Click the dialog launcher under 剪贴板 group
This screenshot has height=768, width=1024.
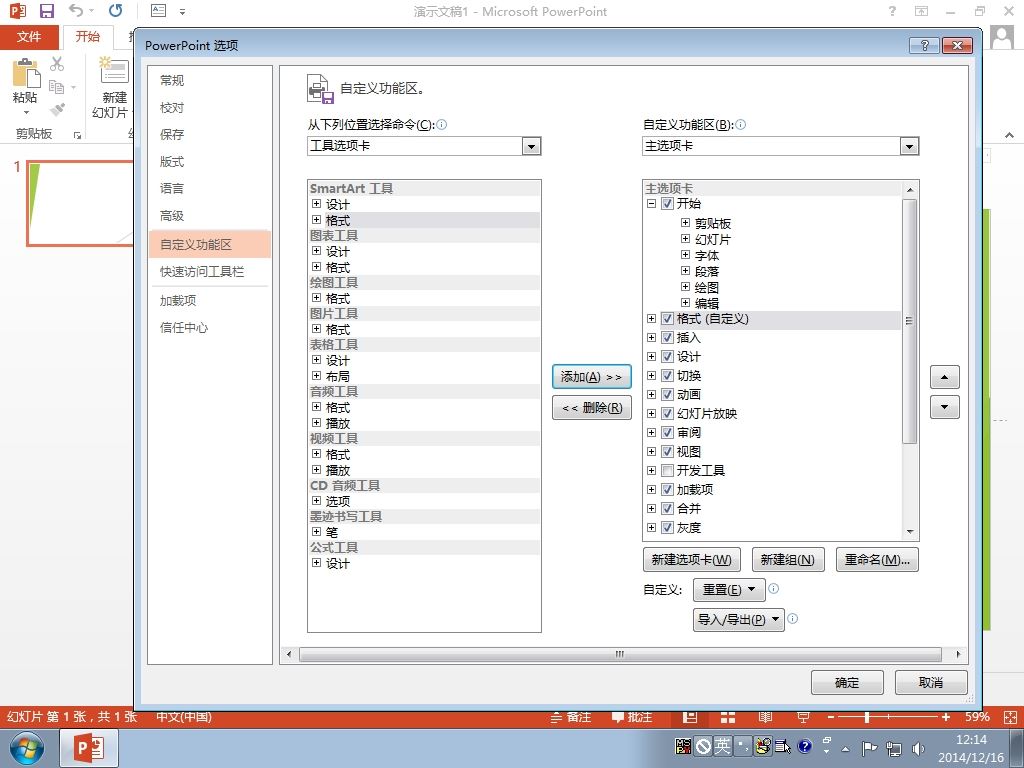[77, 135]
